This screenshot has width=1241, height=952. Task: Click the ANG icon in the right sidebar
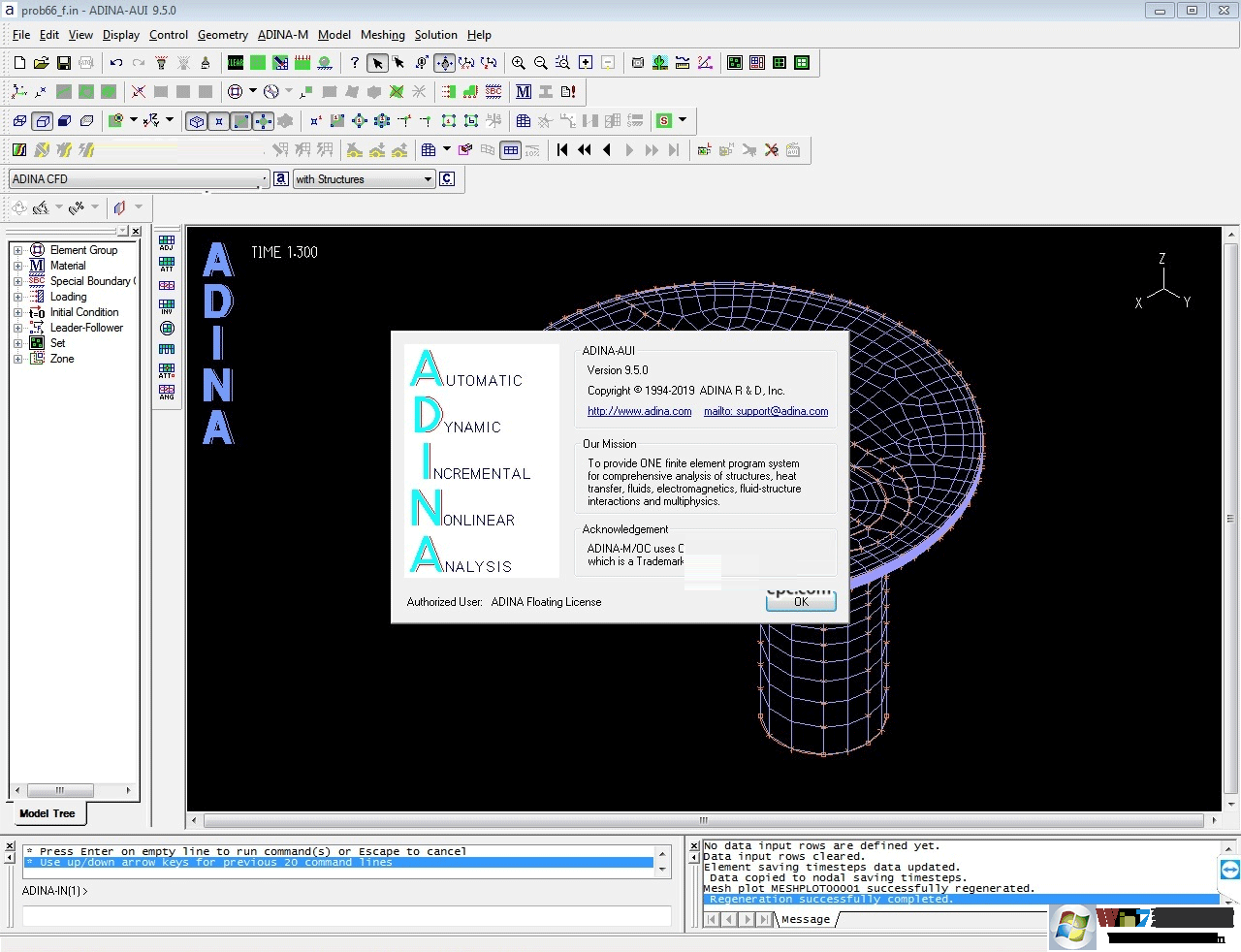point(166,389)
